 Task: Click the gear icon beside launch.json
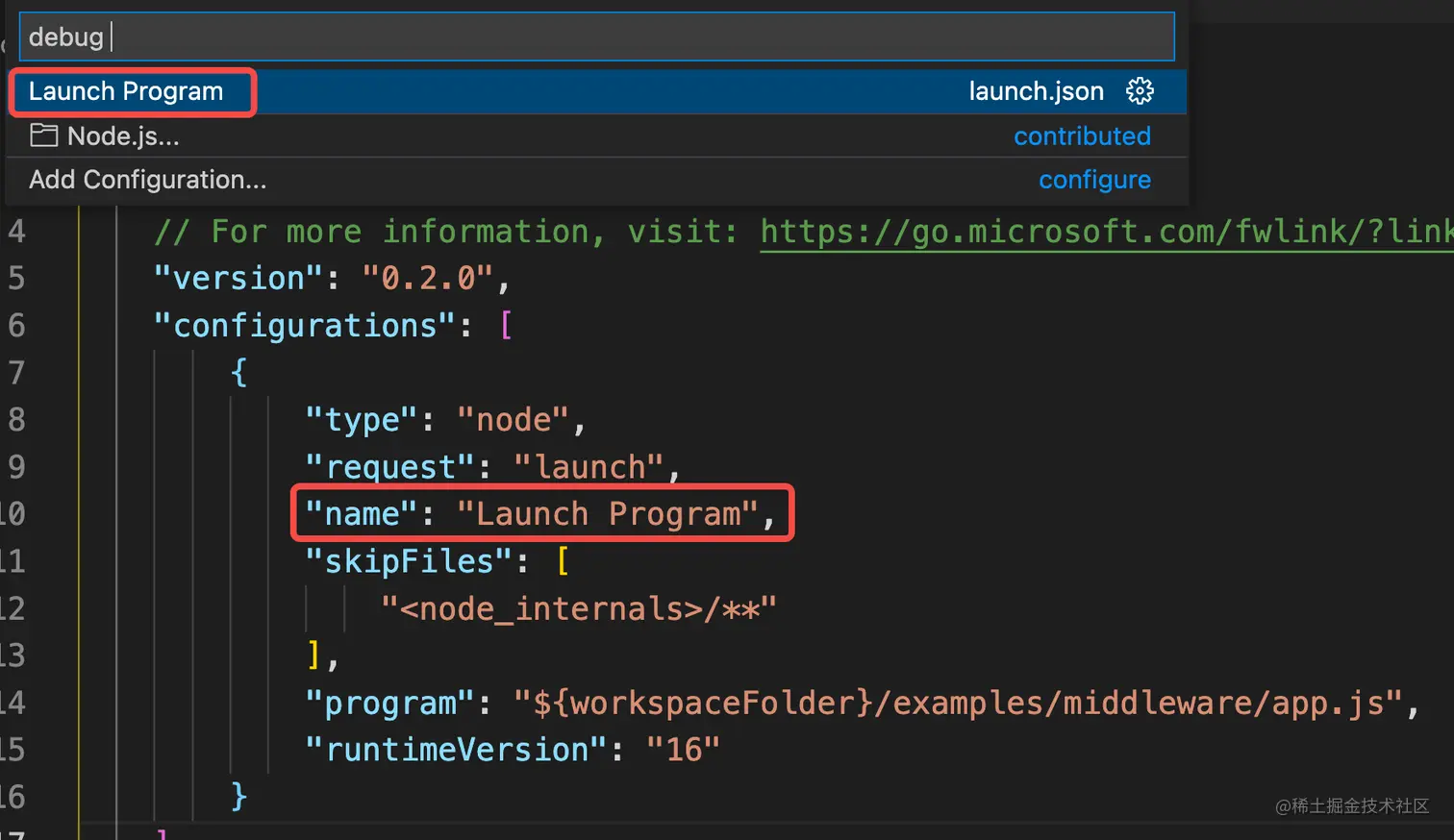[1140, 91]
